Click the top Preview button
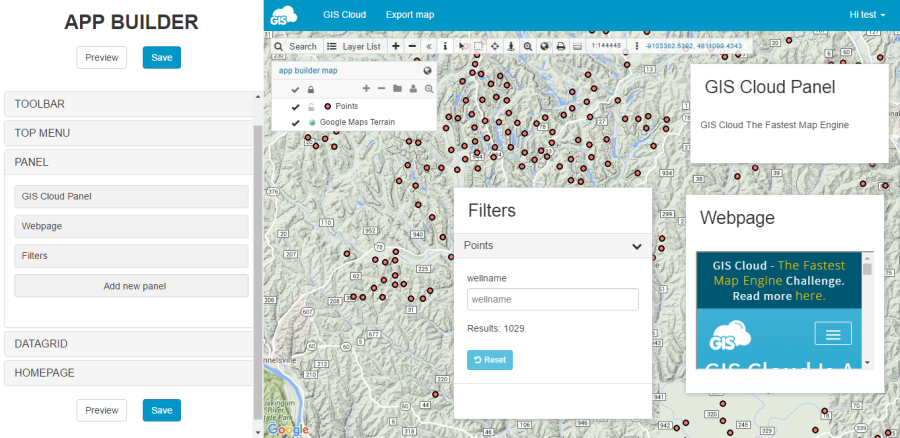Image resolution: width=900 pixels, height=438 pixels. point(102,57)
